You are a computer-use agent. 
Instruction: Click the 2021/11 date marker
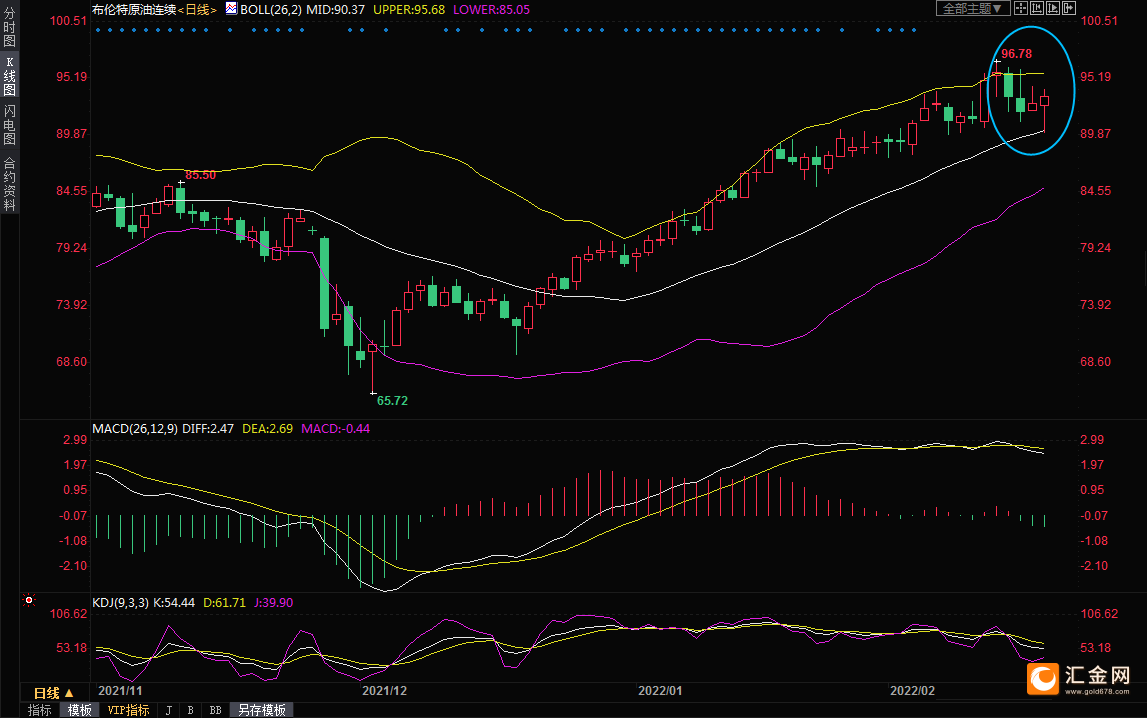coord(120,690)
